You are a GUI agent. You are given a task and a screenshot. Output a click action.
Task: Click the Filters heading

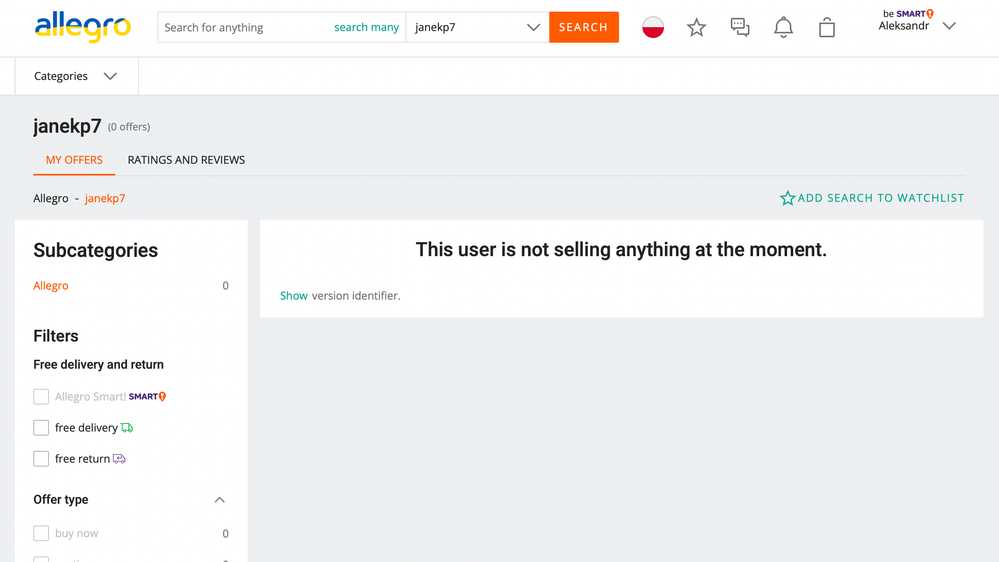(55, 336)
